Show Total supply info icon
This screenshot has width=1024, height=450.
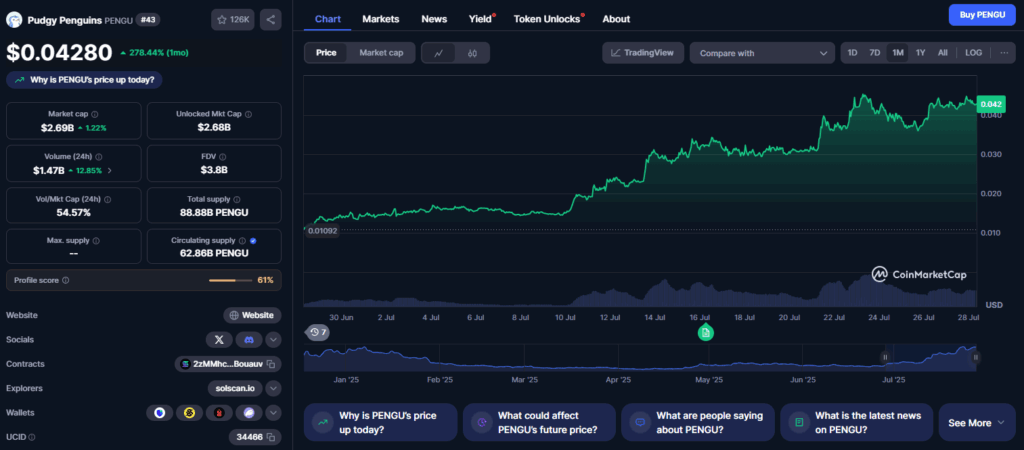236,199
